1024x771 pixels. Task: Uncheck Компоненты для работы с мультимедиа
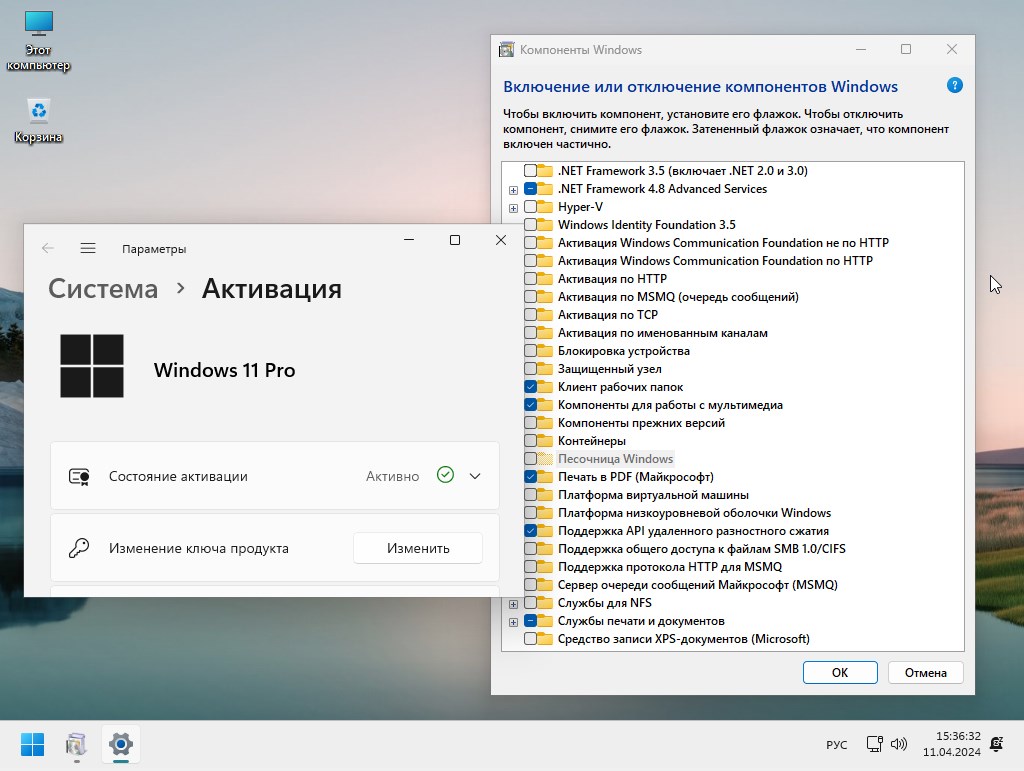click(530, 405)
